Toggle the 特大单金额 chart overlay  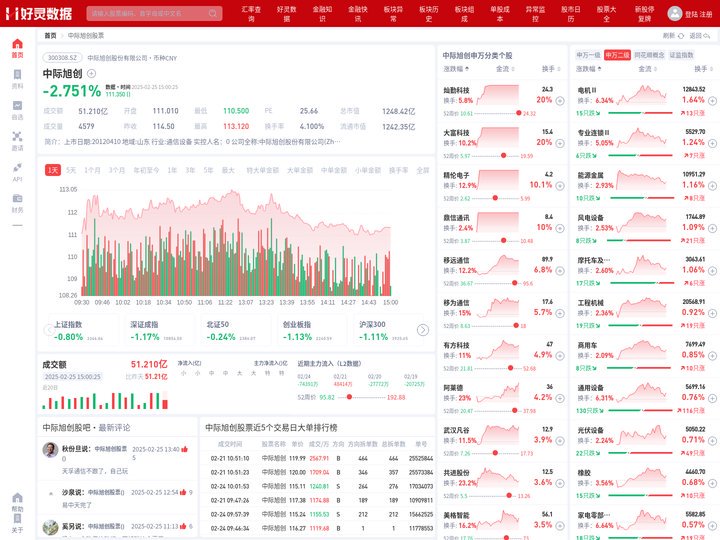click(x=263, y=170)
